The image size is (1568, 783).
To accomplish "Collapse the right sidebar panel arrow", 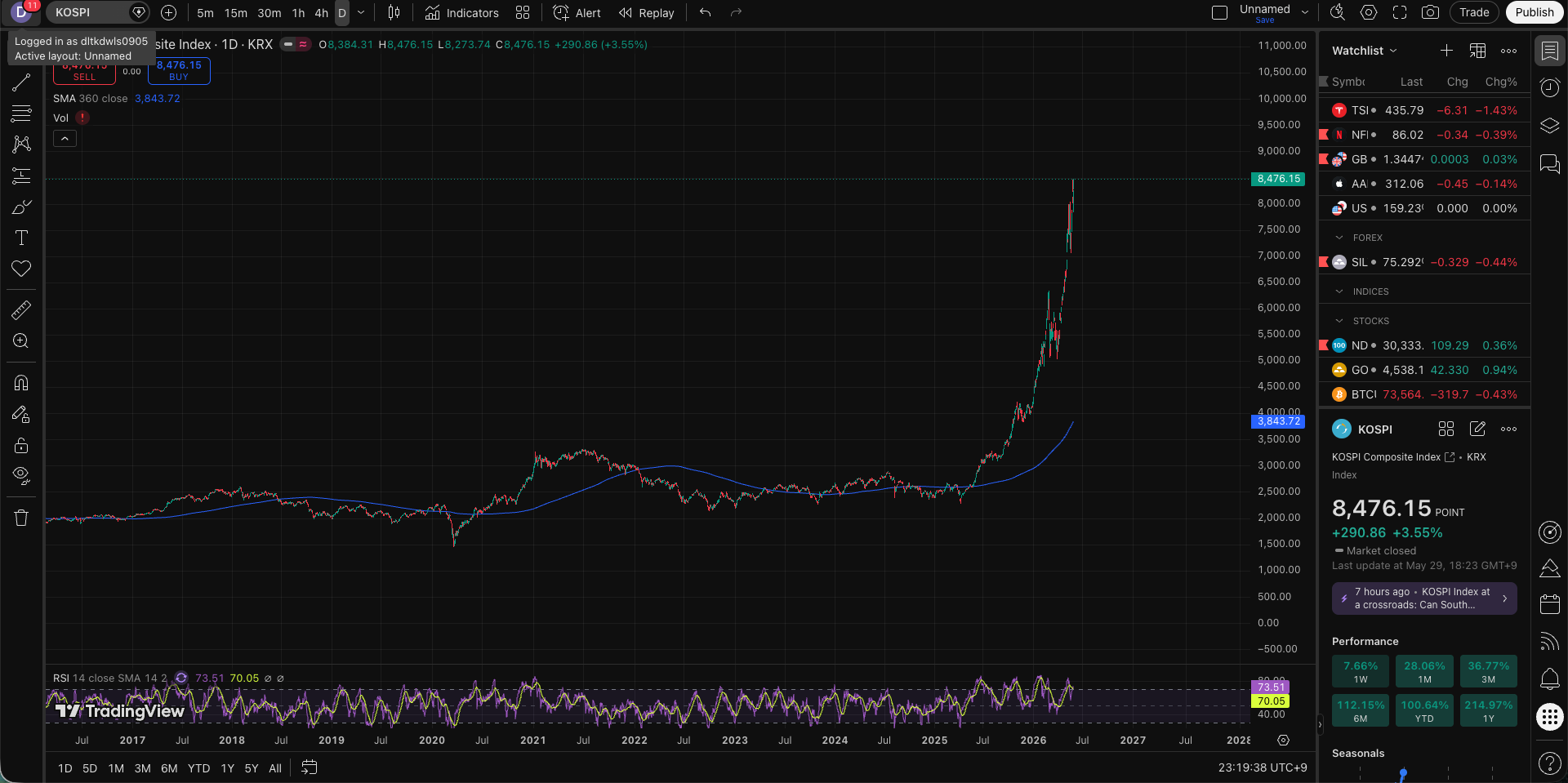I will (1320, 724).
